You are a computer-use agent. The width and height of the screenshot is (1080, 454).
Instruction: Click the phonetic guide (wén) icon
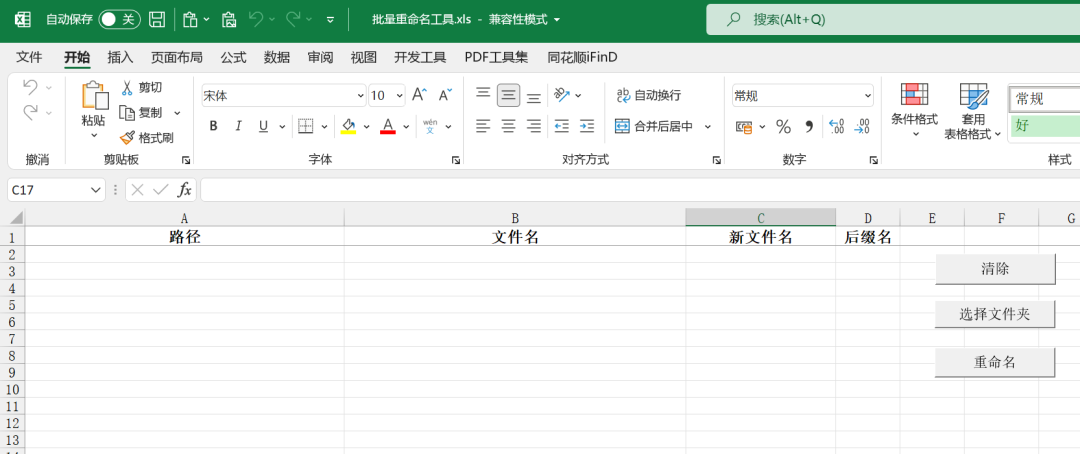click(x=430, y=126)
